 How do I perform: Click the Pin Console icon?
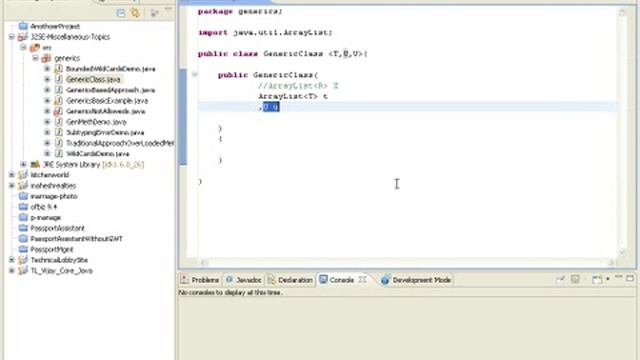click(x=560, y=280)
